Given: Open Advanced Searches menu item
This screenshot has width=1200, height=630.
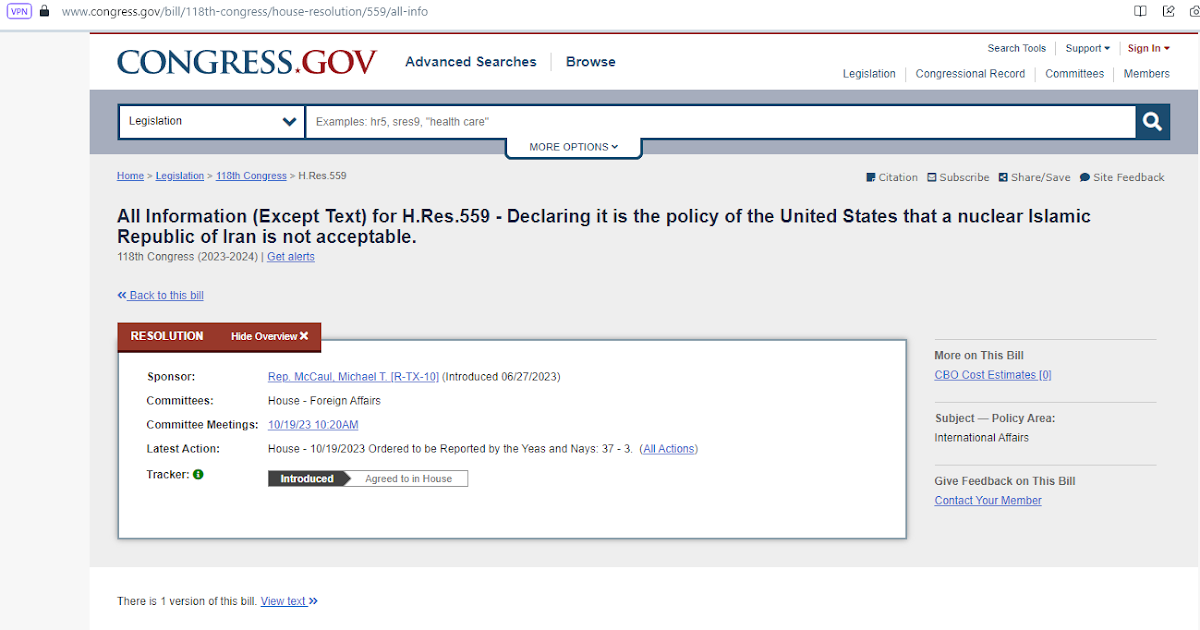Looking at the screenshot, I should [x=470, y=62].
